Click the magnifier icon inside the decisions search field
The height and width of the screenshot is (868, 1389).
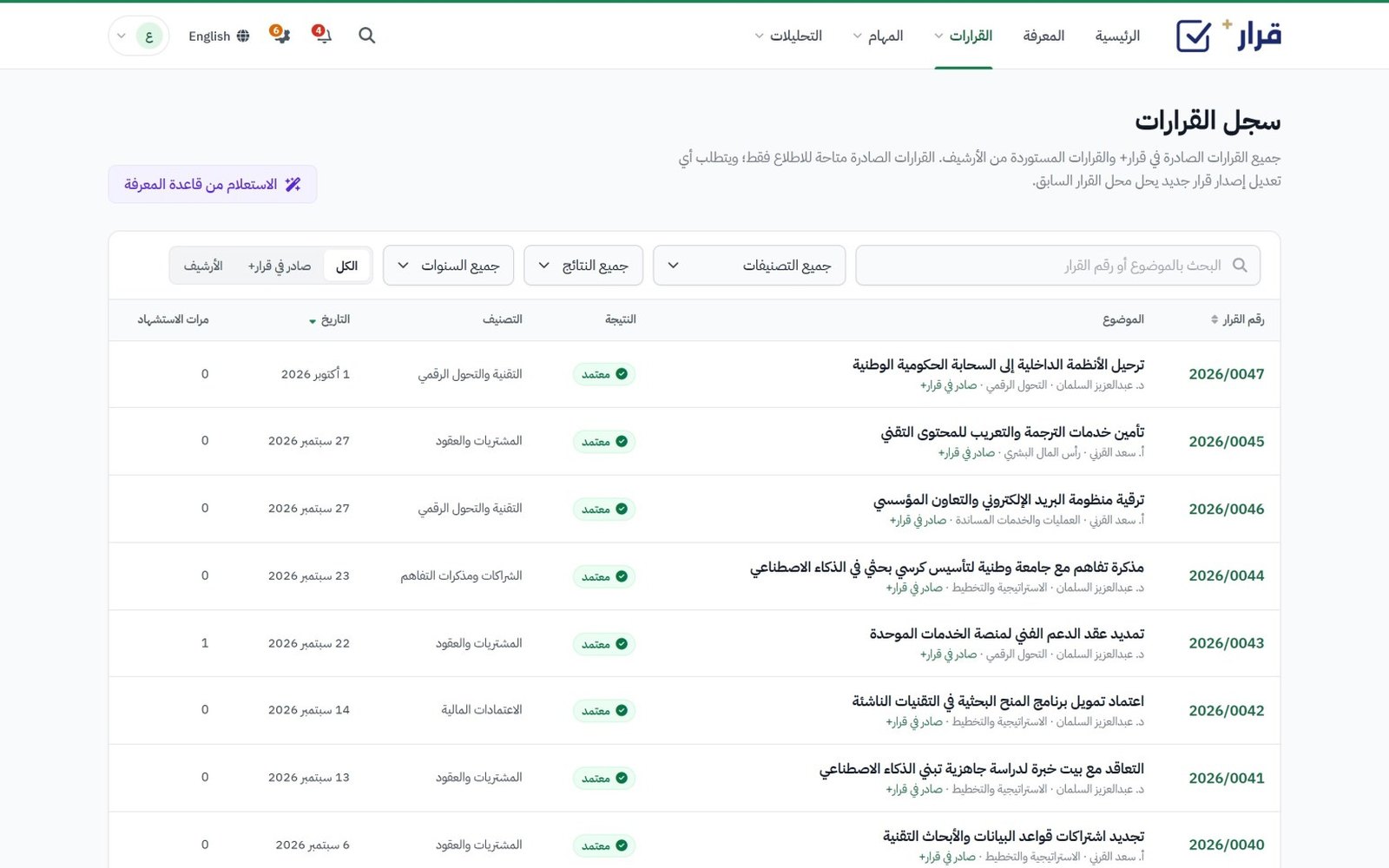pos(1240,265)
